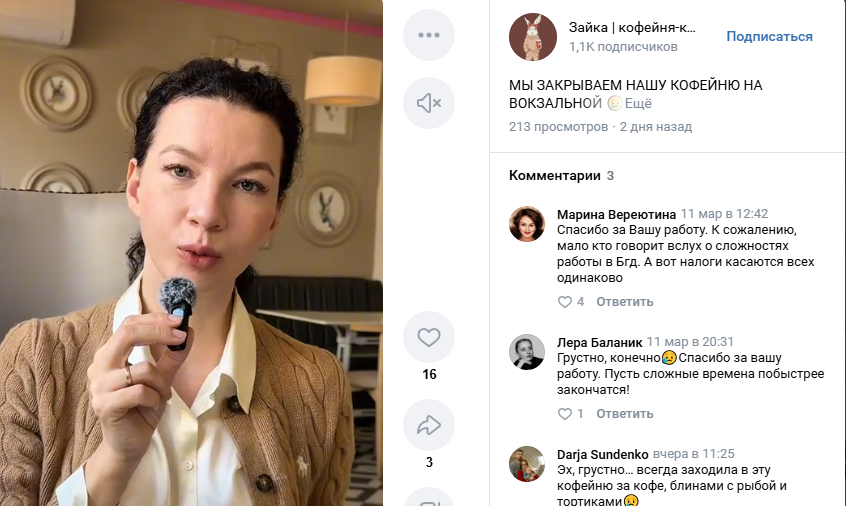
Task: Unmute the video sound
Action: pyautogui.click(x=429, y=103)
